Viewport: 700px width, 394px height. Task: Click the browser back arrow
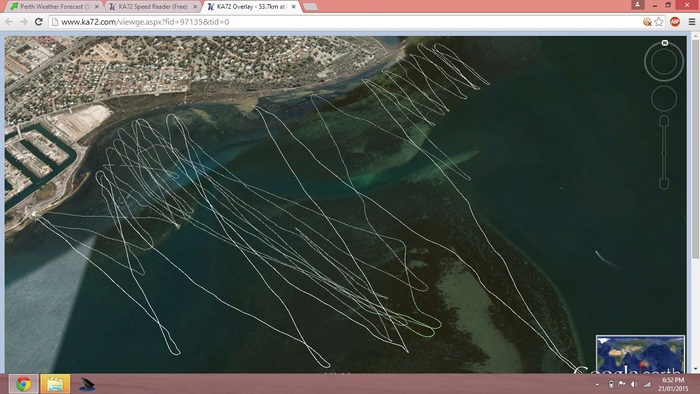click(9, 22)
